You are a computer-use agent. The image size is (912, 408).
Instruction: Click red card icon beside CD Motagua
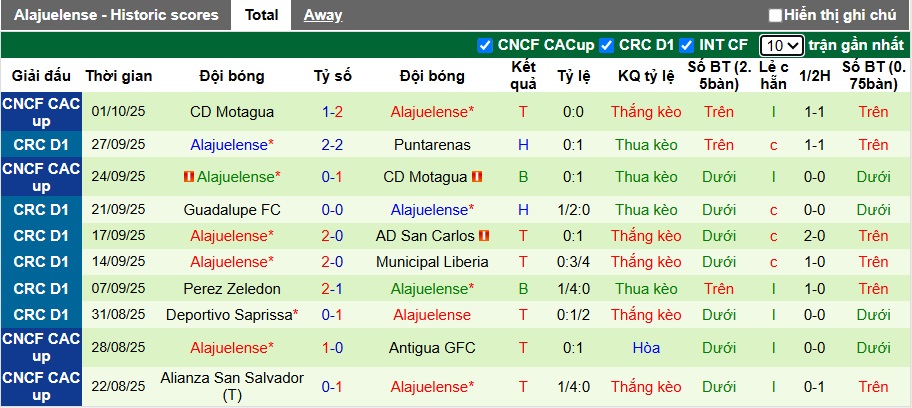tap(477, 177)
